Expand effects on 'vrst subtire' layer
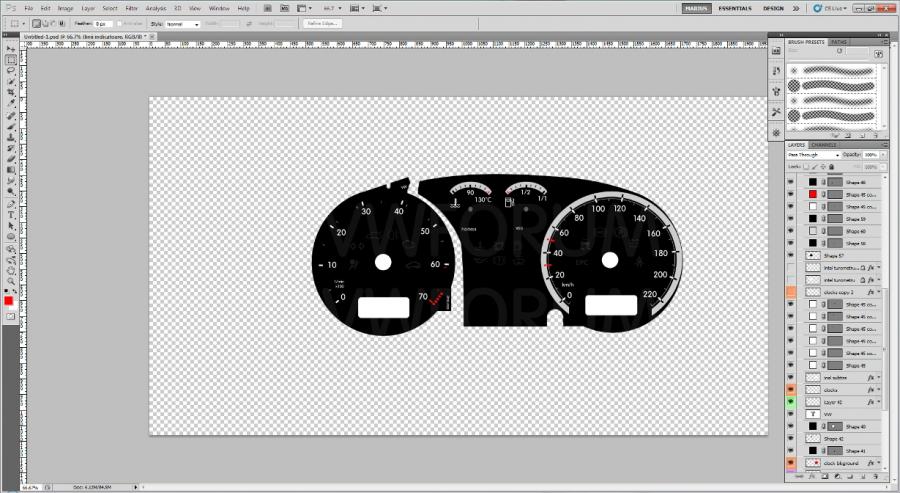This screenshot has width=900, height=493. [879, 378]
